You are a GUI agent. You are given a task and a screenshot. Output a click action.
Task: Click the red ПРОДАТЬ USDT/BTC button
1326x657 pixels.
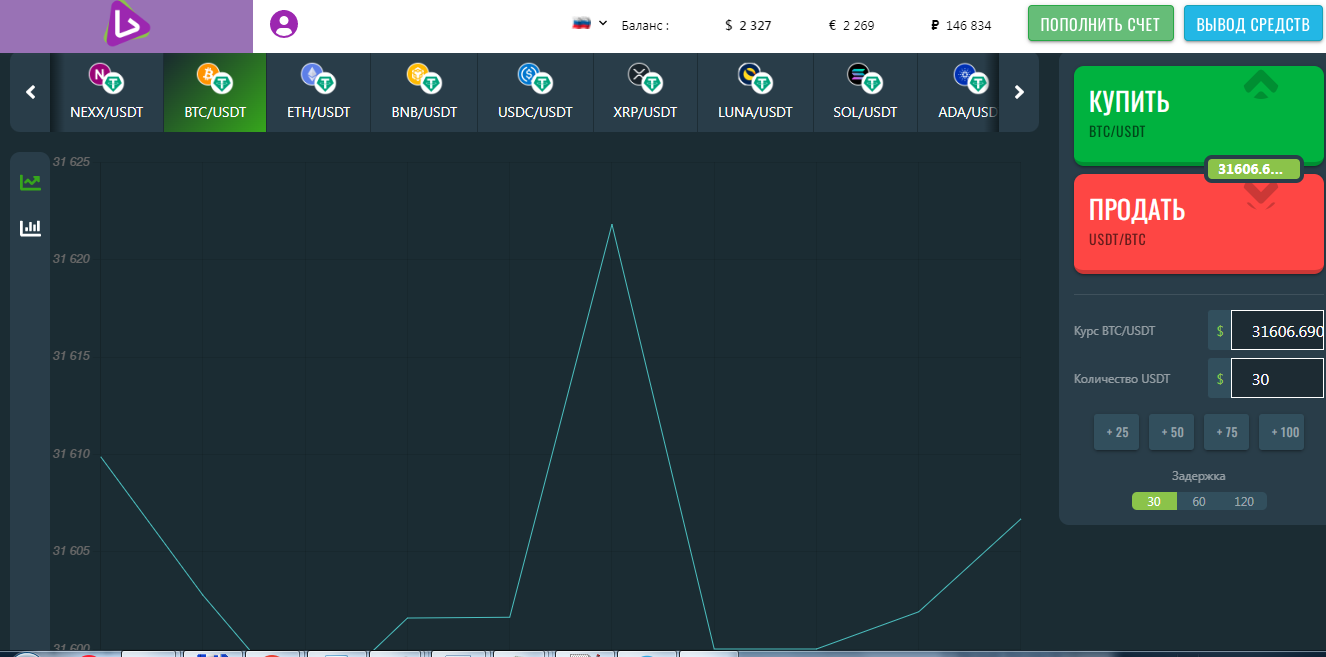pos(1198,223)
